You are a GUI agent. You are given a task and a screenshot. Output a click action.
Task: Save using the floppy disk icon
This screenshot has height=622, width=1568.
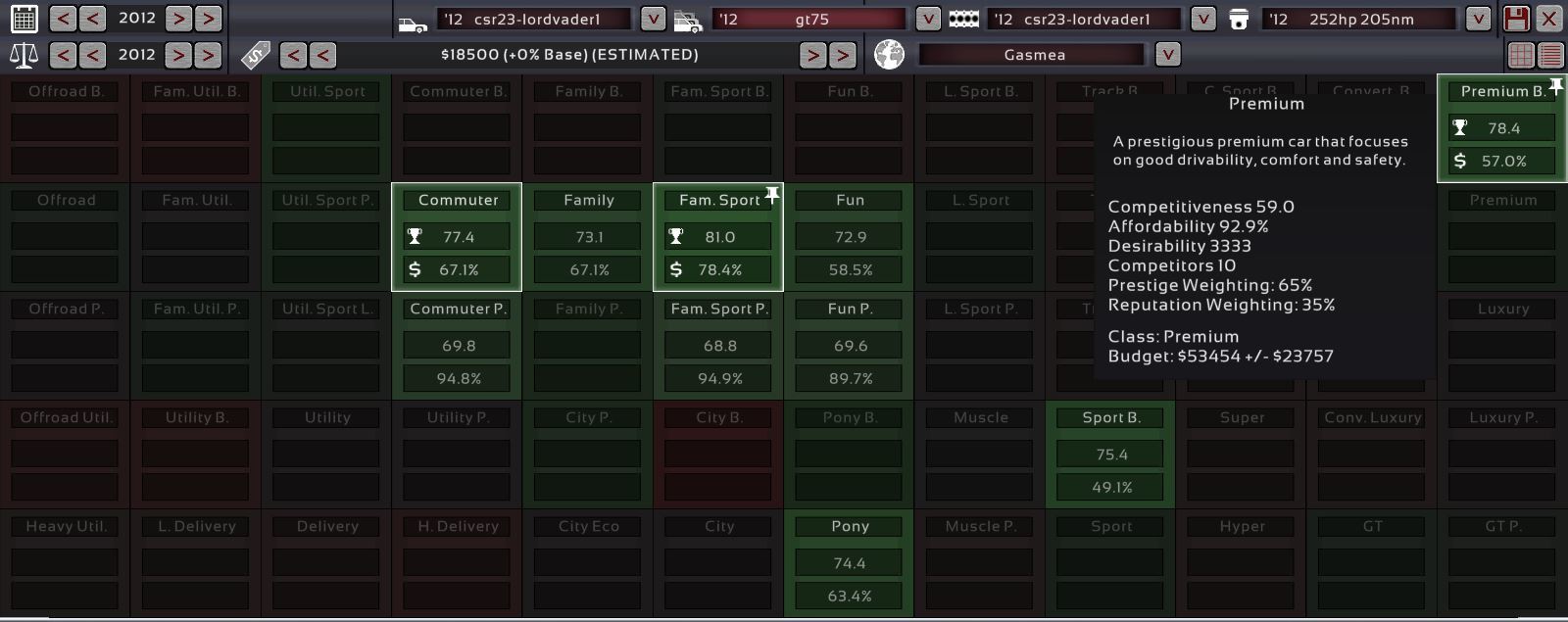(1516, 18)
